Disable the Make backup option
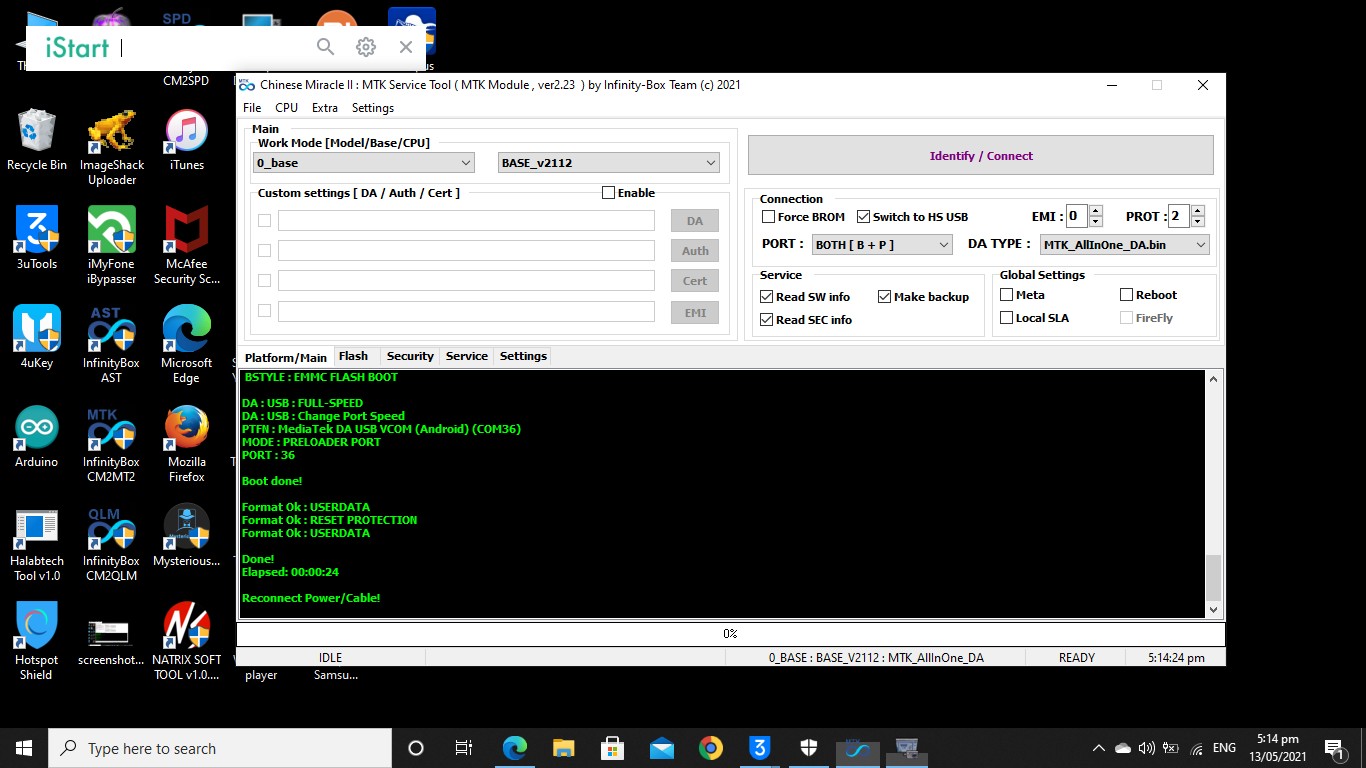Viewport: 1366px width, 768px height. [884, 296]
